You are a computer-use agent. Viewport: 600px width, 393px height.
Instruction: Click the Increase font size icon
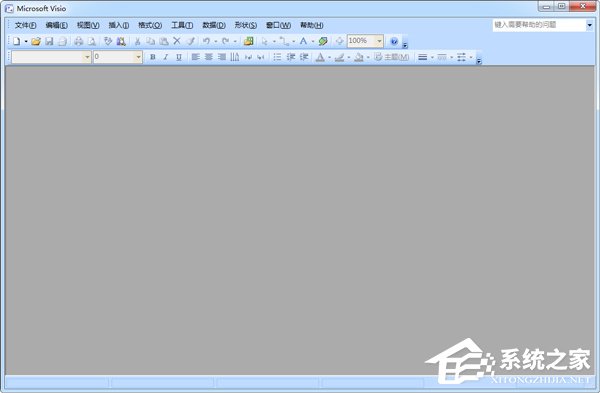pos(261,57)
